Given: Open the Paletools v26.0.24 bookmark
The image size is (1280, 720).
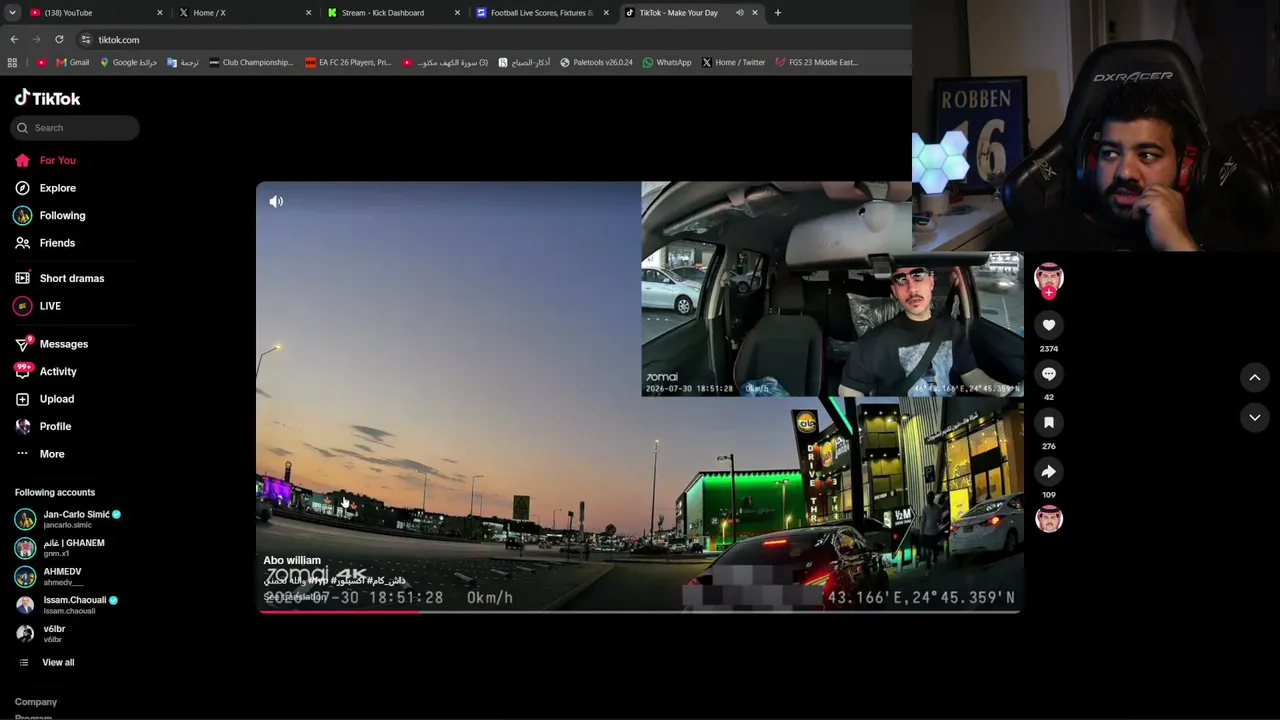Looking at the screenshot, I should click(596, 62).
